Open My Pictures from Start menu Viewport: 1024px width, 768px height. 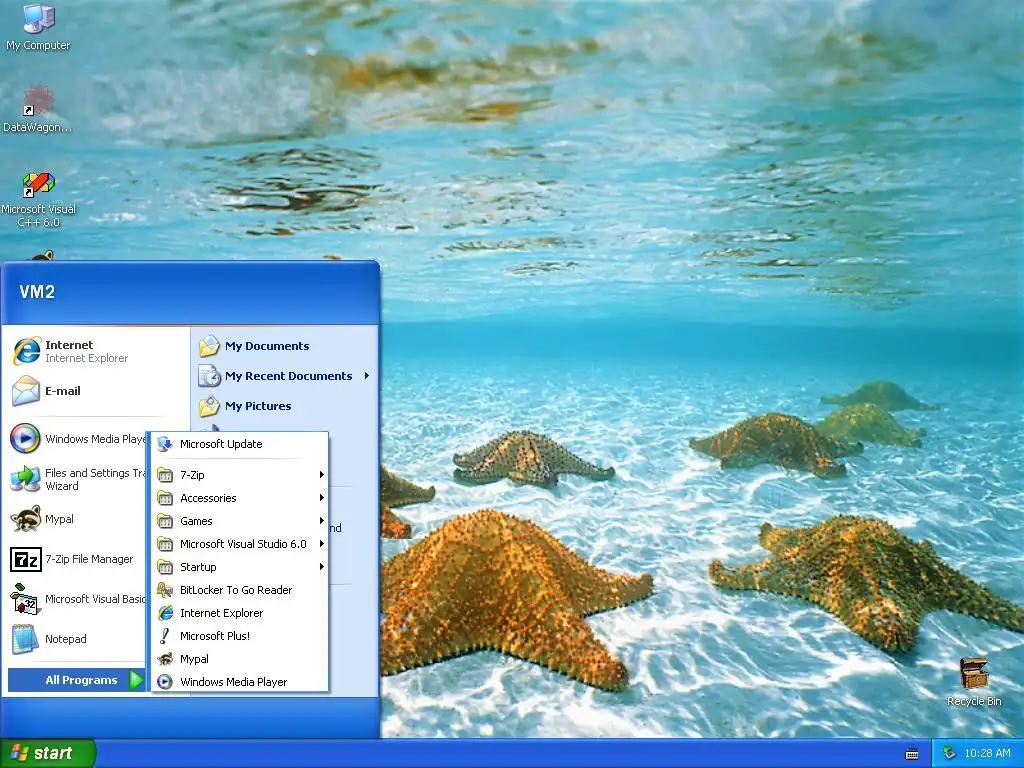[x=258, y=406]
